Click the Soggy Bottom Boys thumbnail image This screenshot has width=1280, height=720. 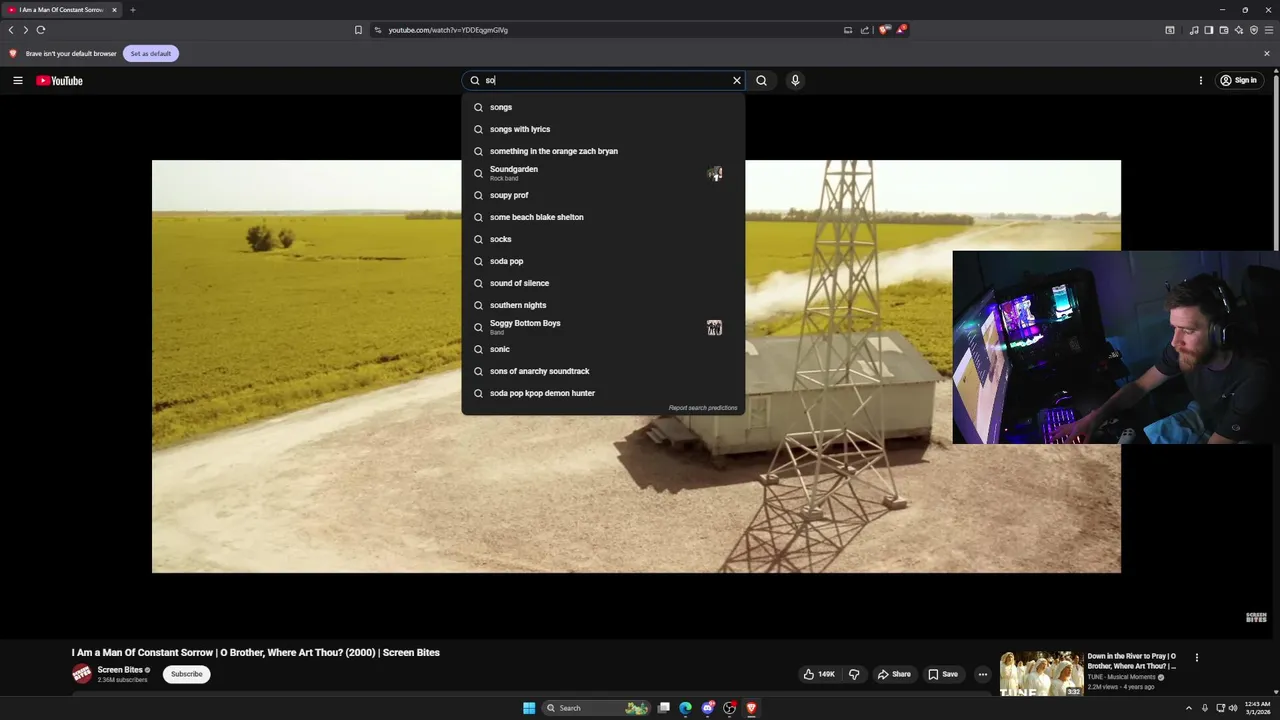coord(714,328)
